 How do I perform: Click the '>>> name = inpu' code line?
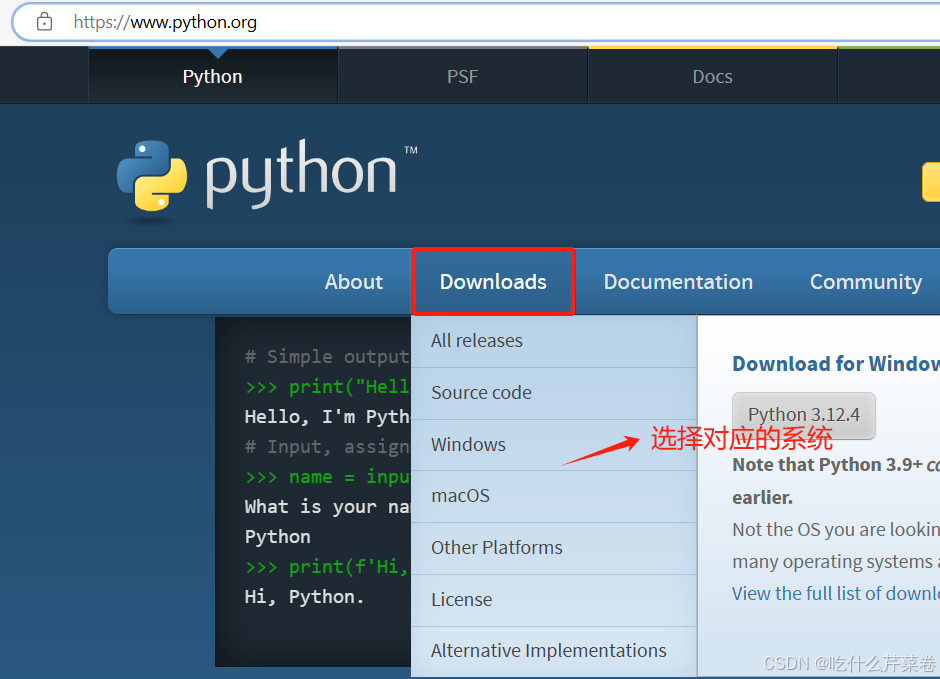pyautogui.click(x=327, y=477)
